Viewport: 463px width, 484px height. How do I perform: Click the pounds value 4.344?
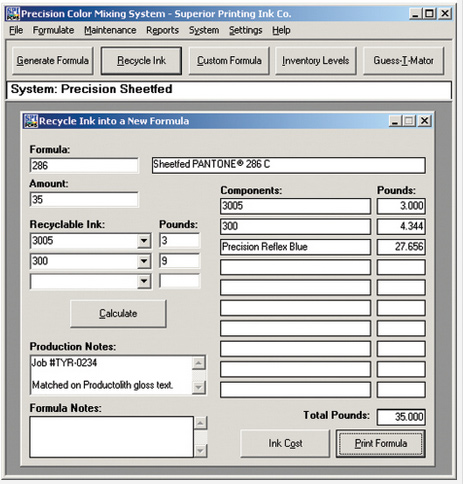click(x=401, y=226)
